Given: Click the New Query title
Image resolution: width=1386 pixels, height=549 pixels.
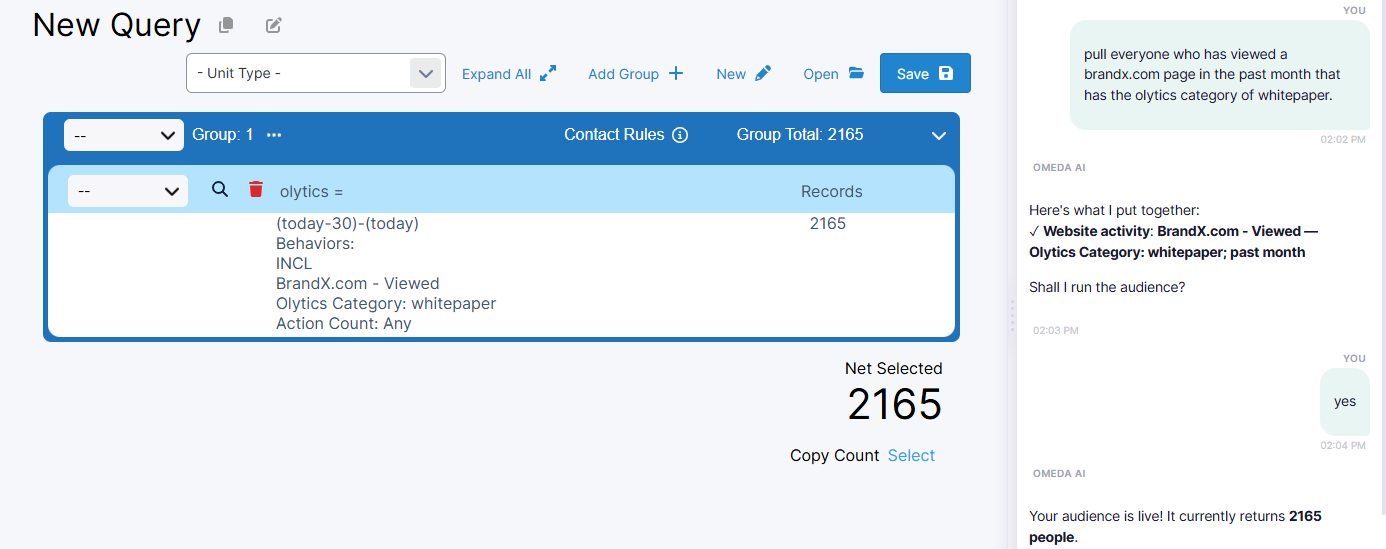Looking at the screenshot, I should [116, 24].
